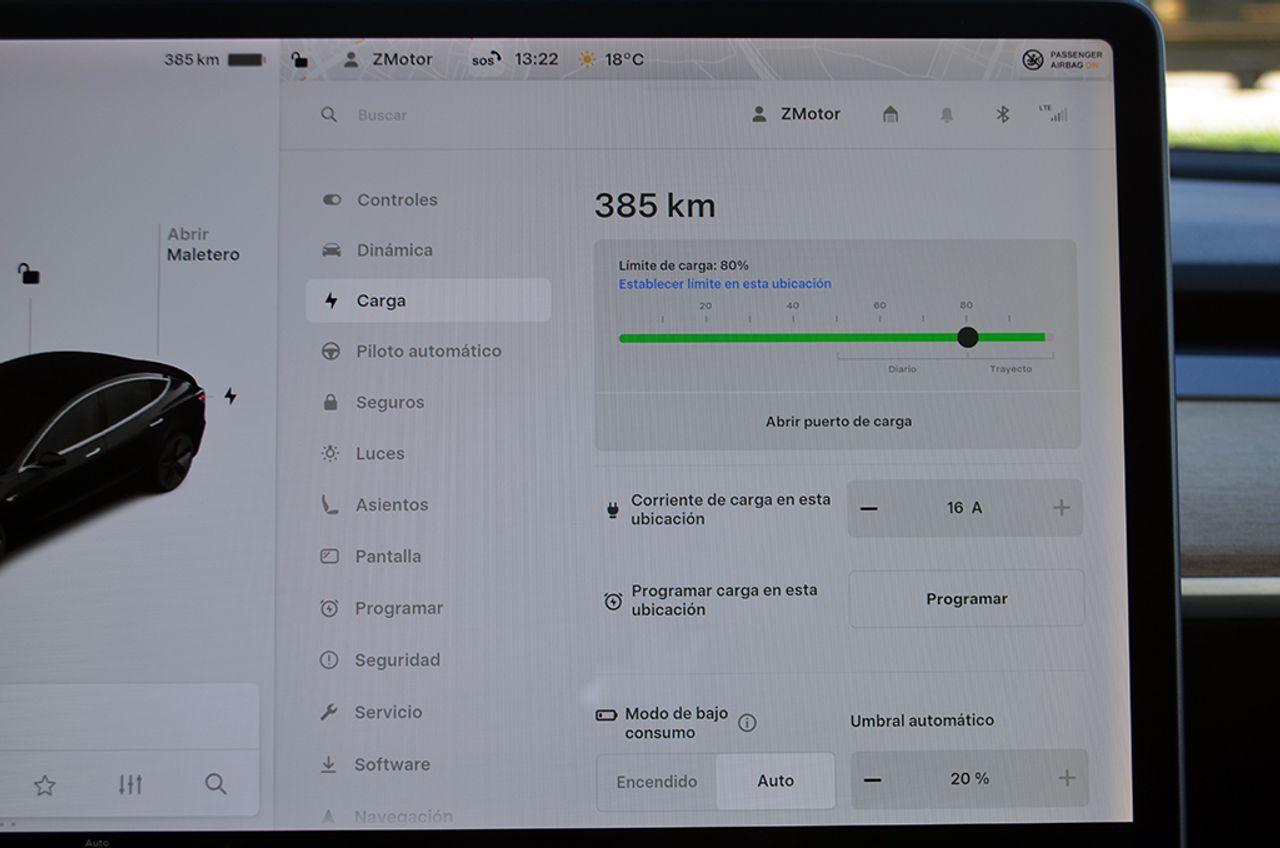The height and width of the screenshot is (848, 1280).
Task: Click the Bluetooth icon in the header
Action: click(x=1002, y=115)
